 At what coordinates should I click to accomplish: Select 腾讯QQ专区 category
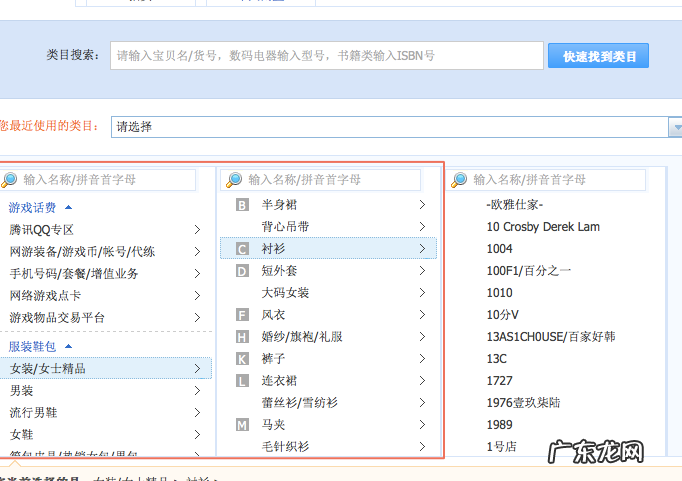coord(42,230)
